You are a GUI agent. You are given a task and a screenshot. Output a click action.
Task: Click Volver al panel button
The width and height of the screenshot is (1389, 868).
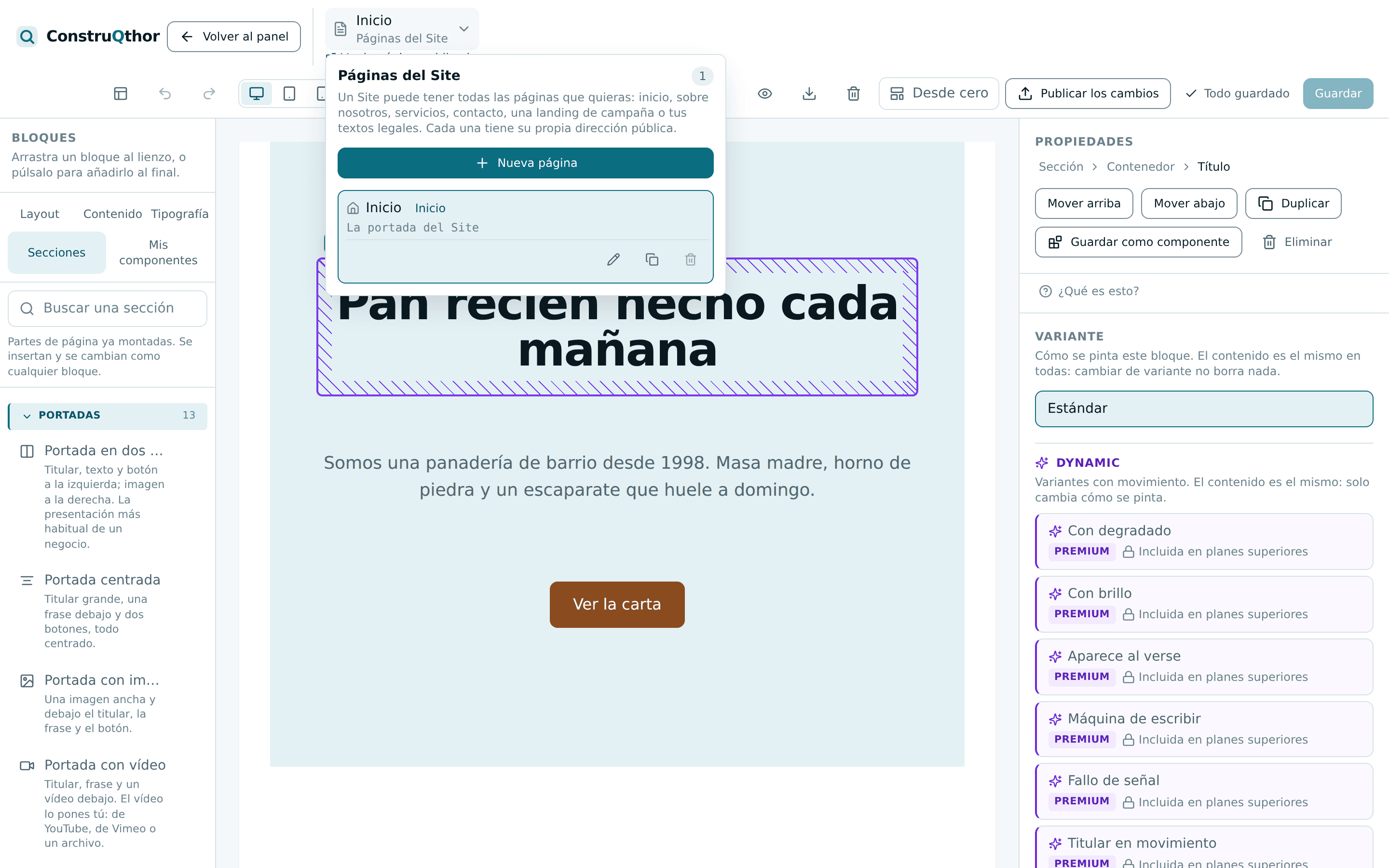[x=233, y=37]
